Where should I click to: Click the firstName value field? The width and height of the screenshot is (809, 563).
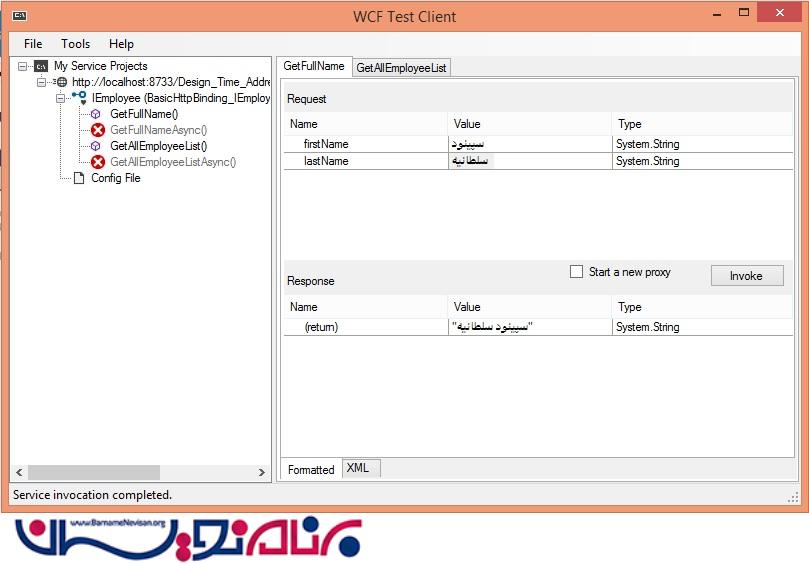[x=529, y=144]
